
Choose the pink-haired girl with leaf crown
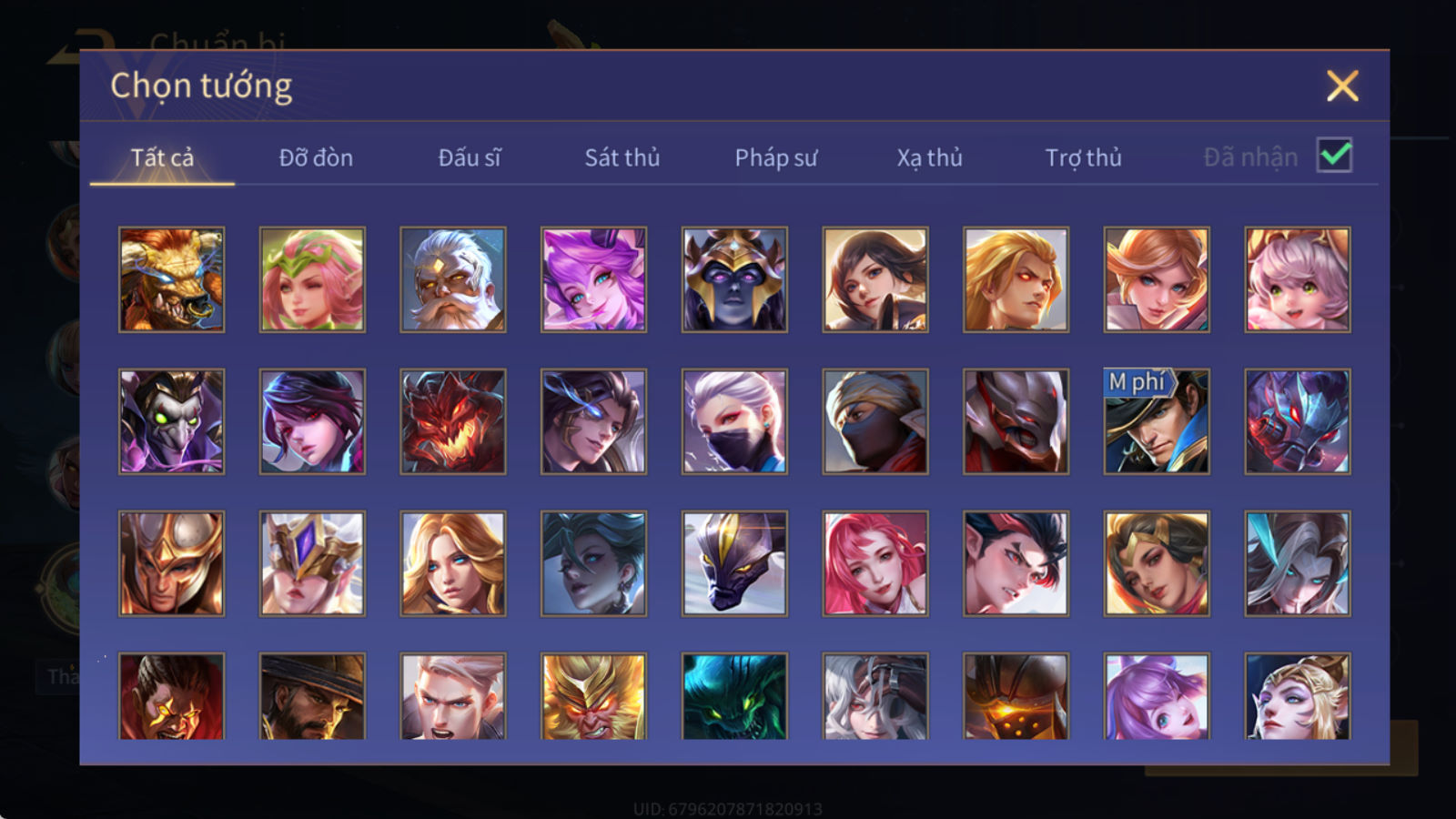312,279
